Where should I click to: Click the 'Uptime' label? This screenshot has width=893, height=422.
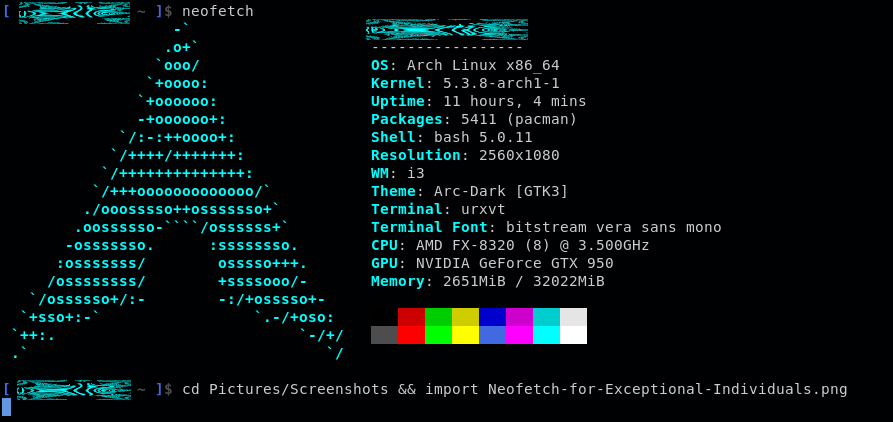(398, 101)
